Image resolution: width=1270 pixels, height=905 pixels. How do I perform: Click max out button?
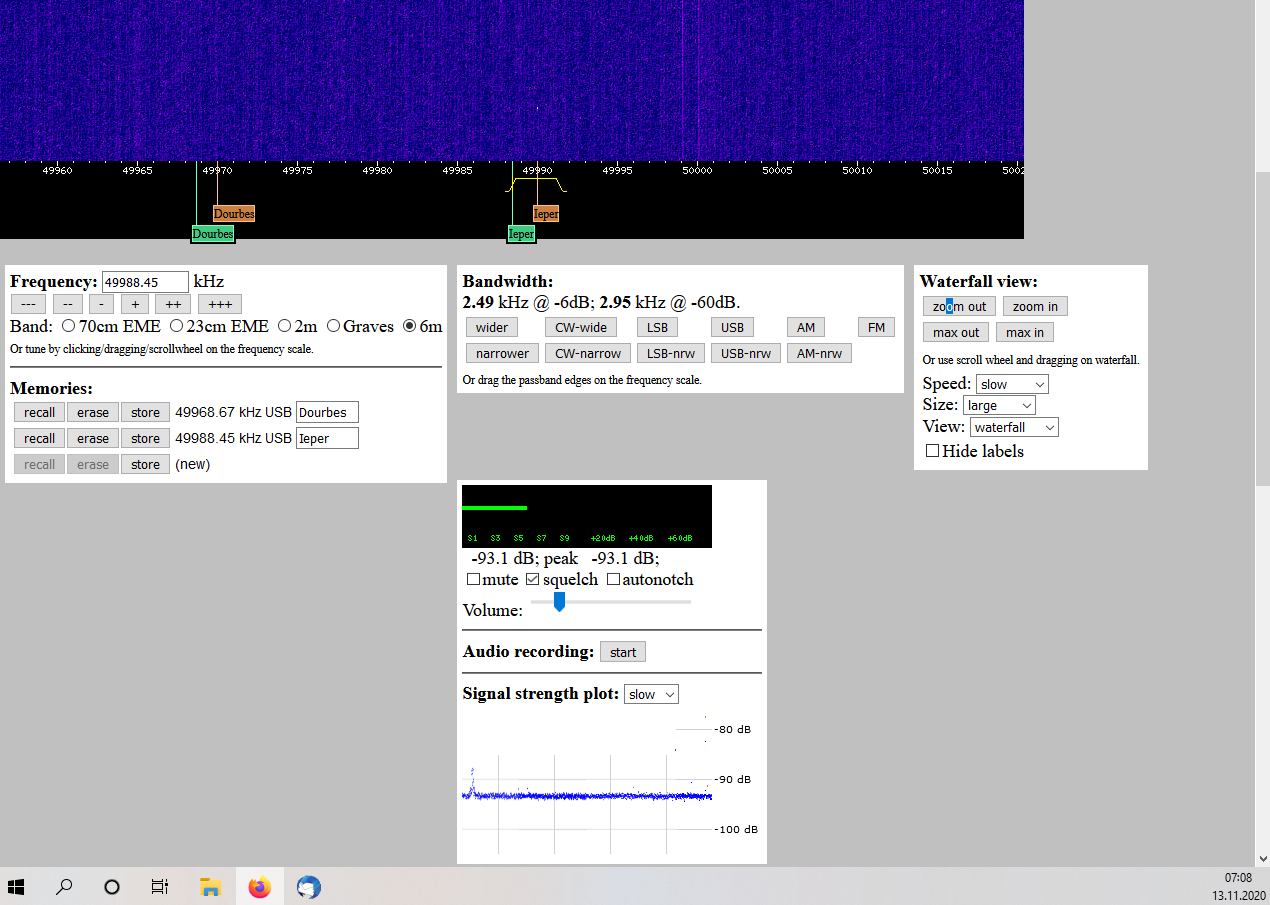point(956,332)
